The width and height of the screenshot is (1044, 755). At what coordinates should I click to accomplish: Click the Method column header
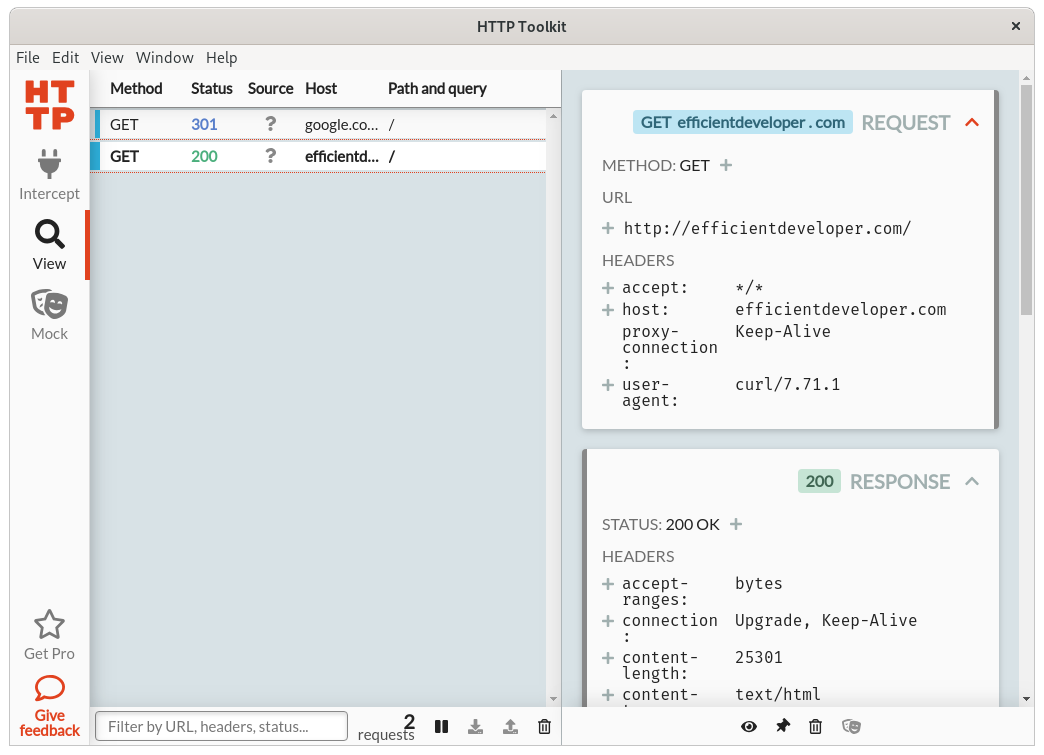tap(136, 89)
